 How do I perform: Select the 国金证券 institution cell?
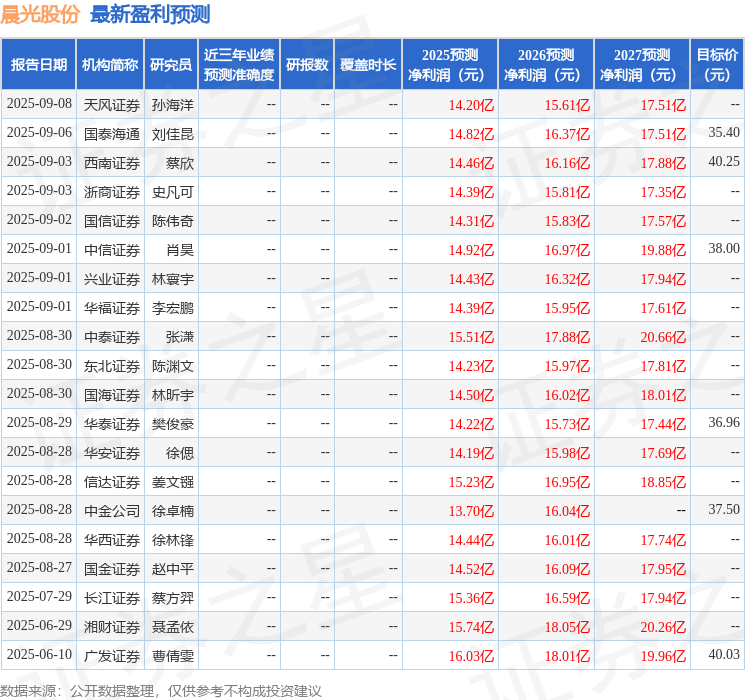tap(112, 569)
